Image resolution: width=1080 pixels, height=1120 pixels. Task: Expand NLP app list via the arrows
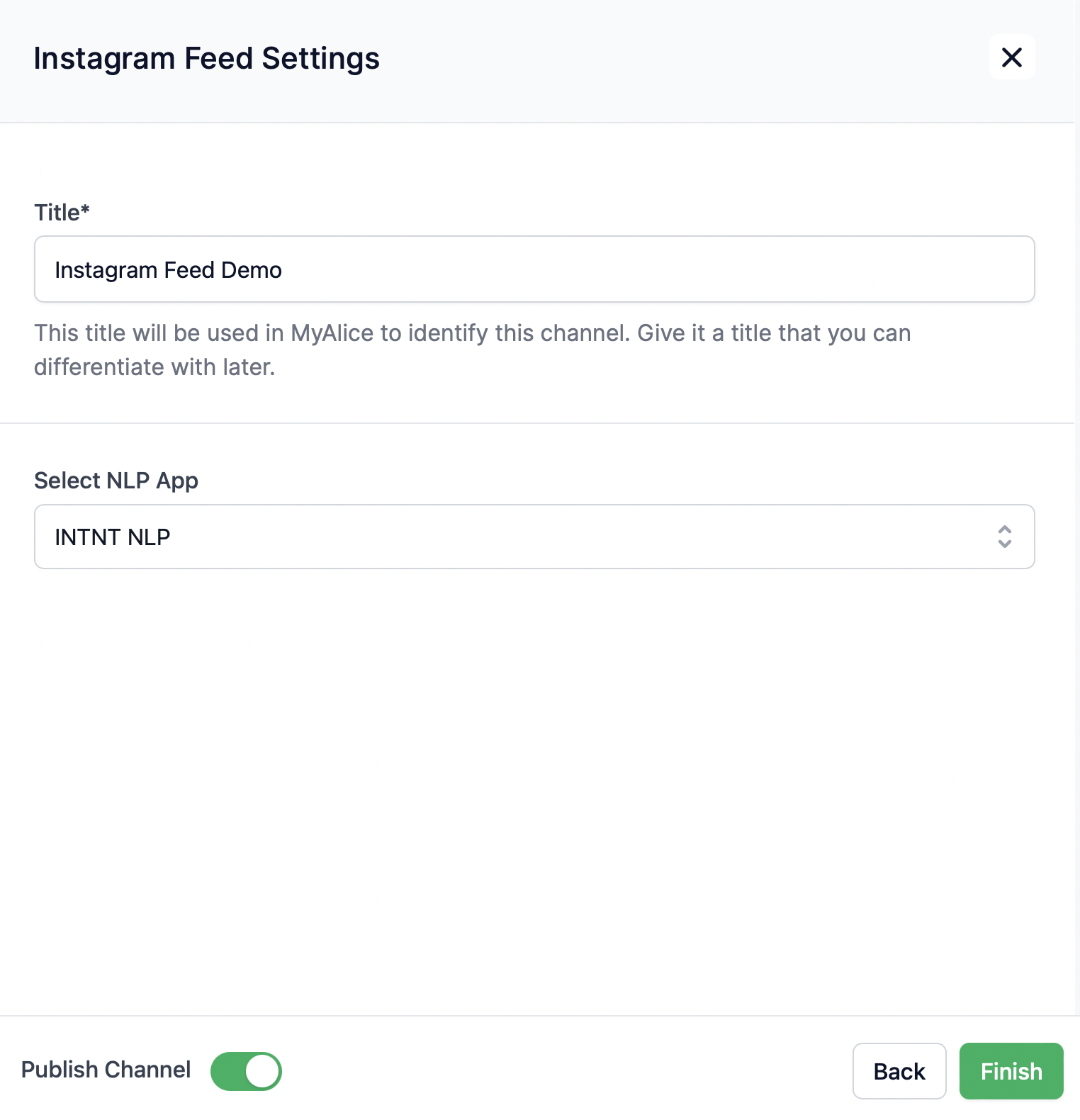tap(1004, 537)
